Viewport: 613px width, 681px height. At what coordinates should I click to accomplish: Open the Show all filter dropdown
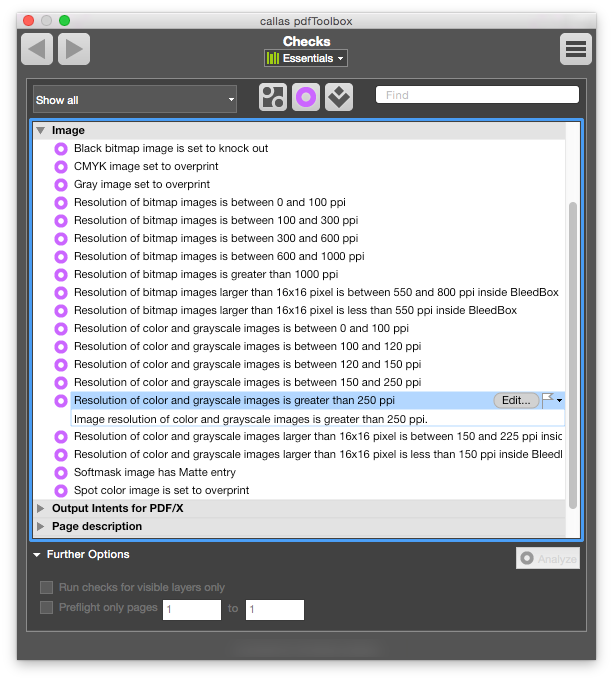(x=135, y=99)
